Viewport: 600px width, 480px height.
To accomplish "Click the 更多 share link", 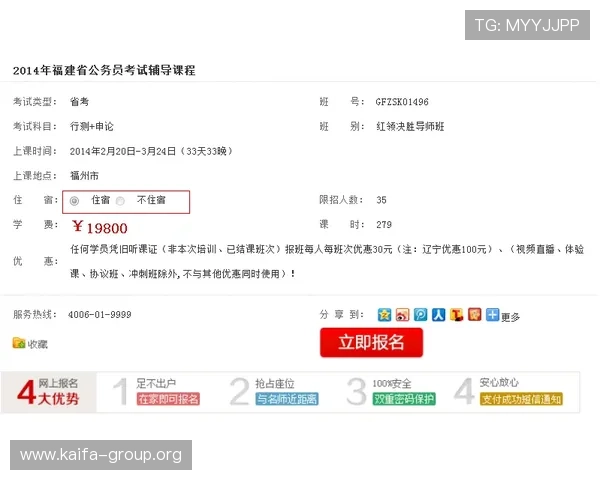I will pyautogui.click(x=510, y=317).
